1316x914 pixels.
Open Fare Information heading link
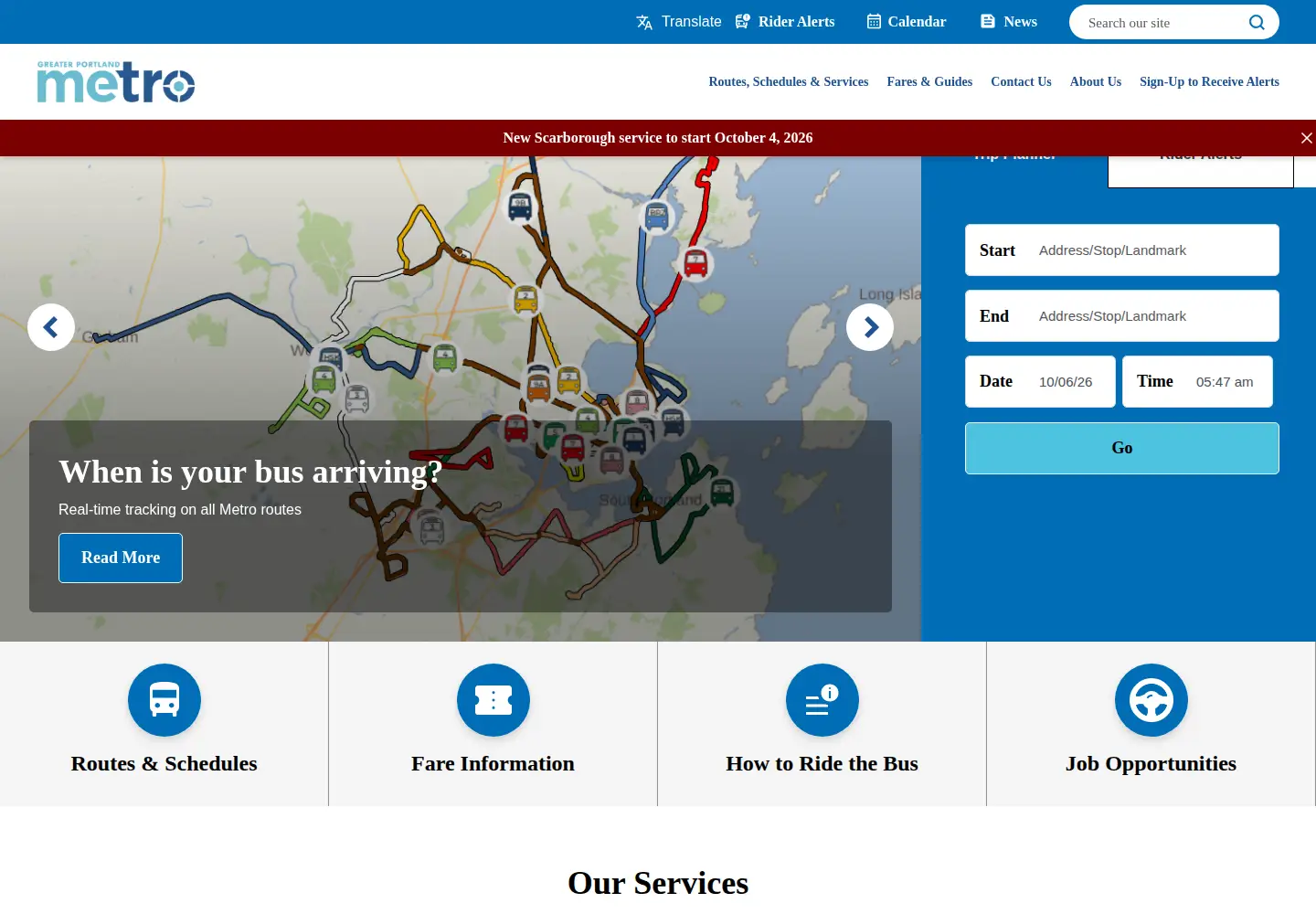point(493,764)
